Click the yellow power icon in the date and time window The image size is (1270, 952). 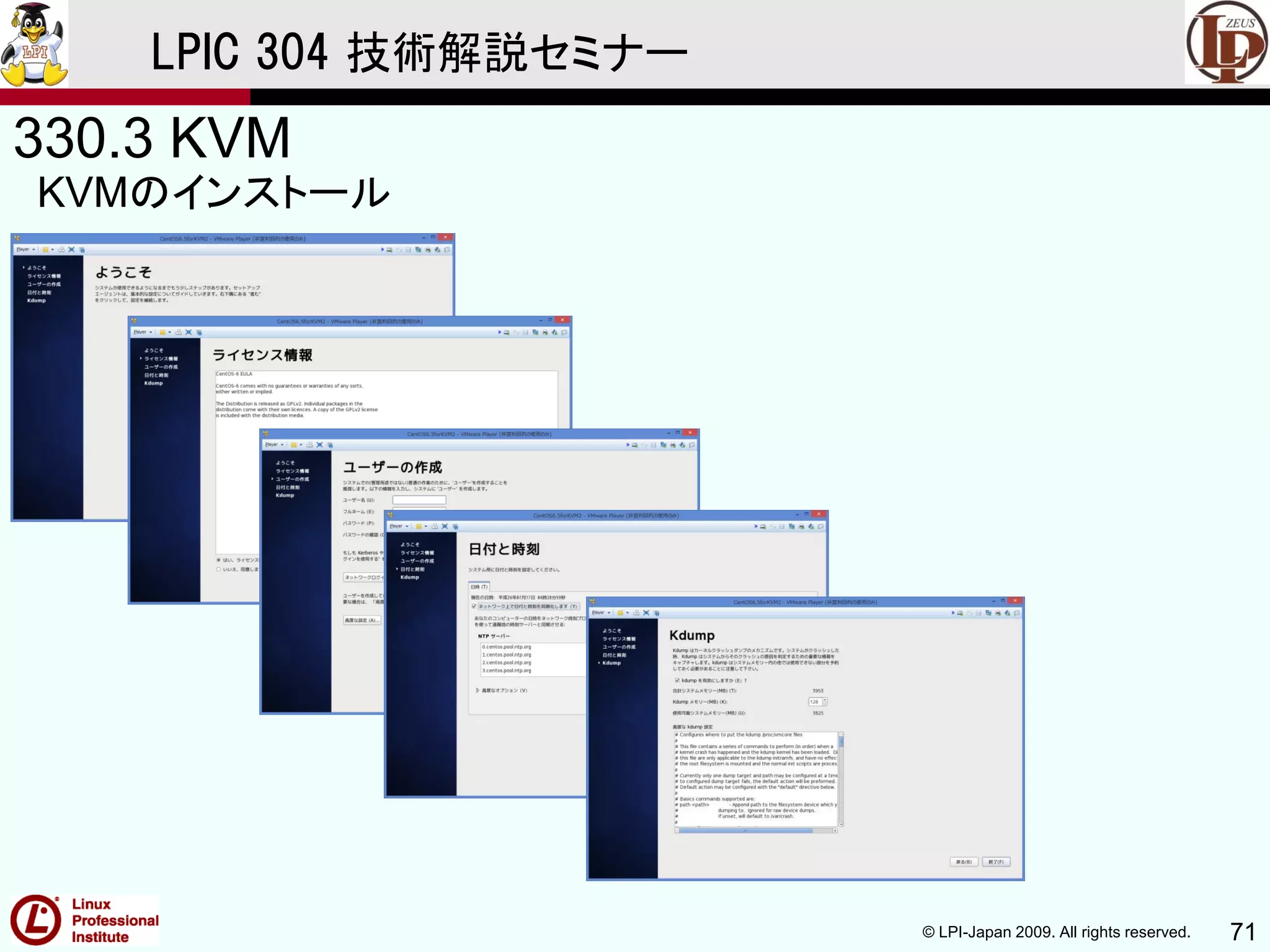coord(418,526)
